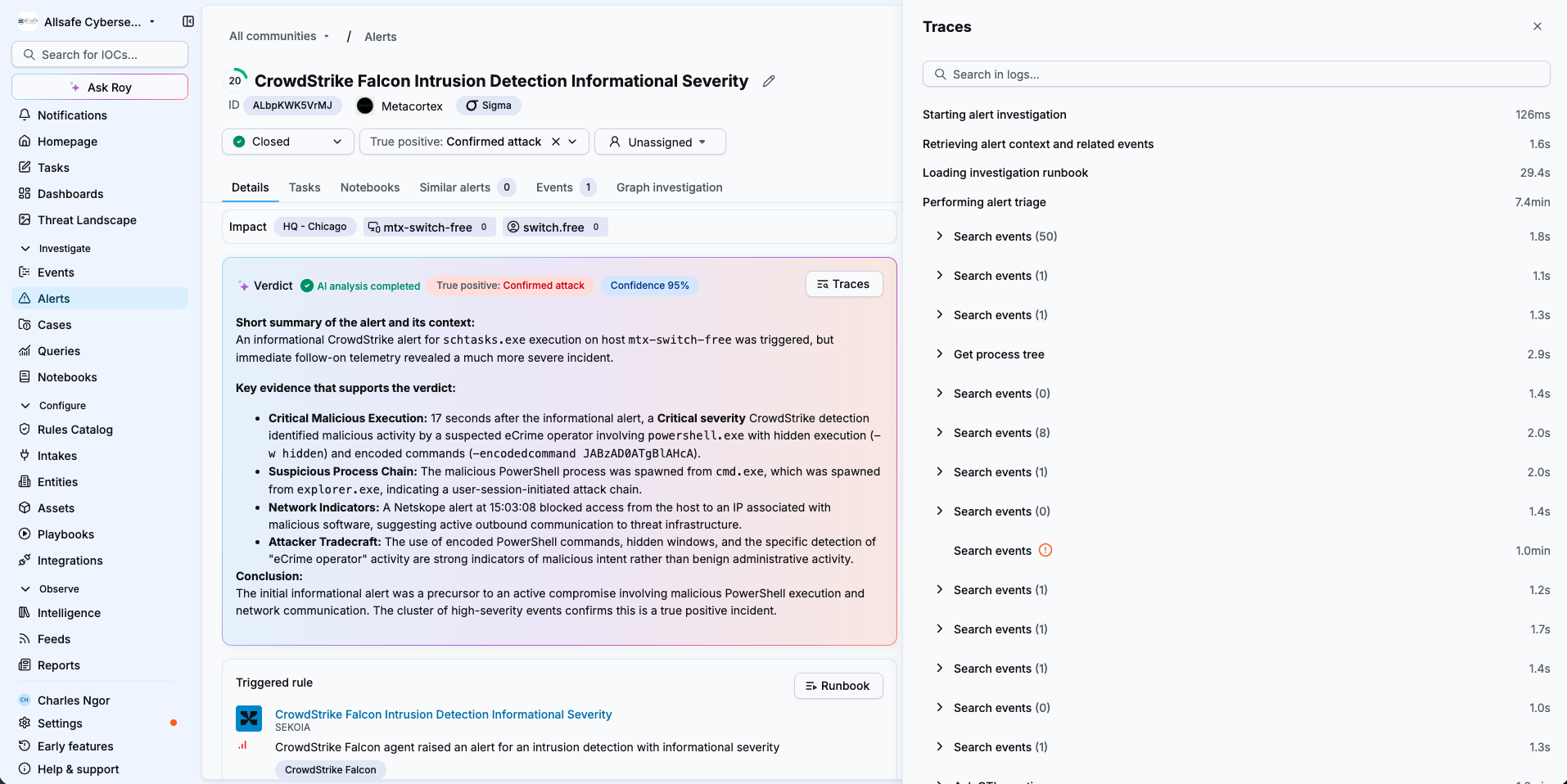Expand the Get process tree trace
The width and height of the screenshot is (1567, 784).
point(939,354)
